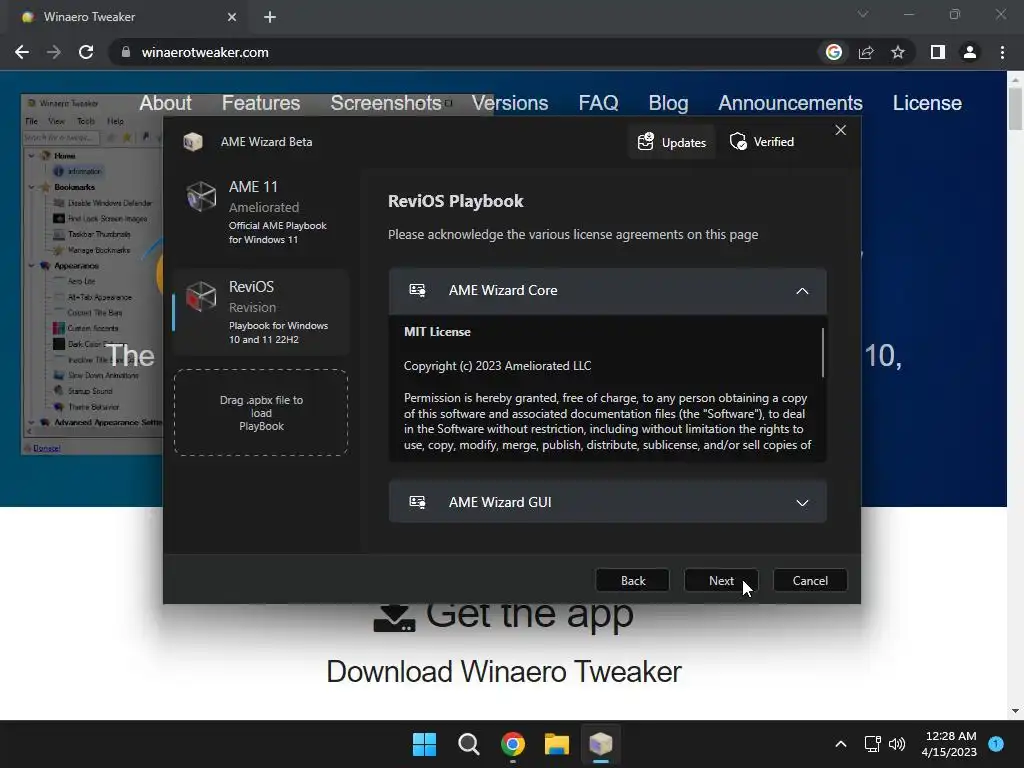Open the Chrome tab search dropdown
This screenshot has height=768, width=1024.
pos(863,14)
